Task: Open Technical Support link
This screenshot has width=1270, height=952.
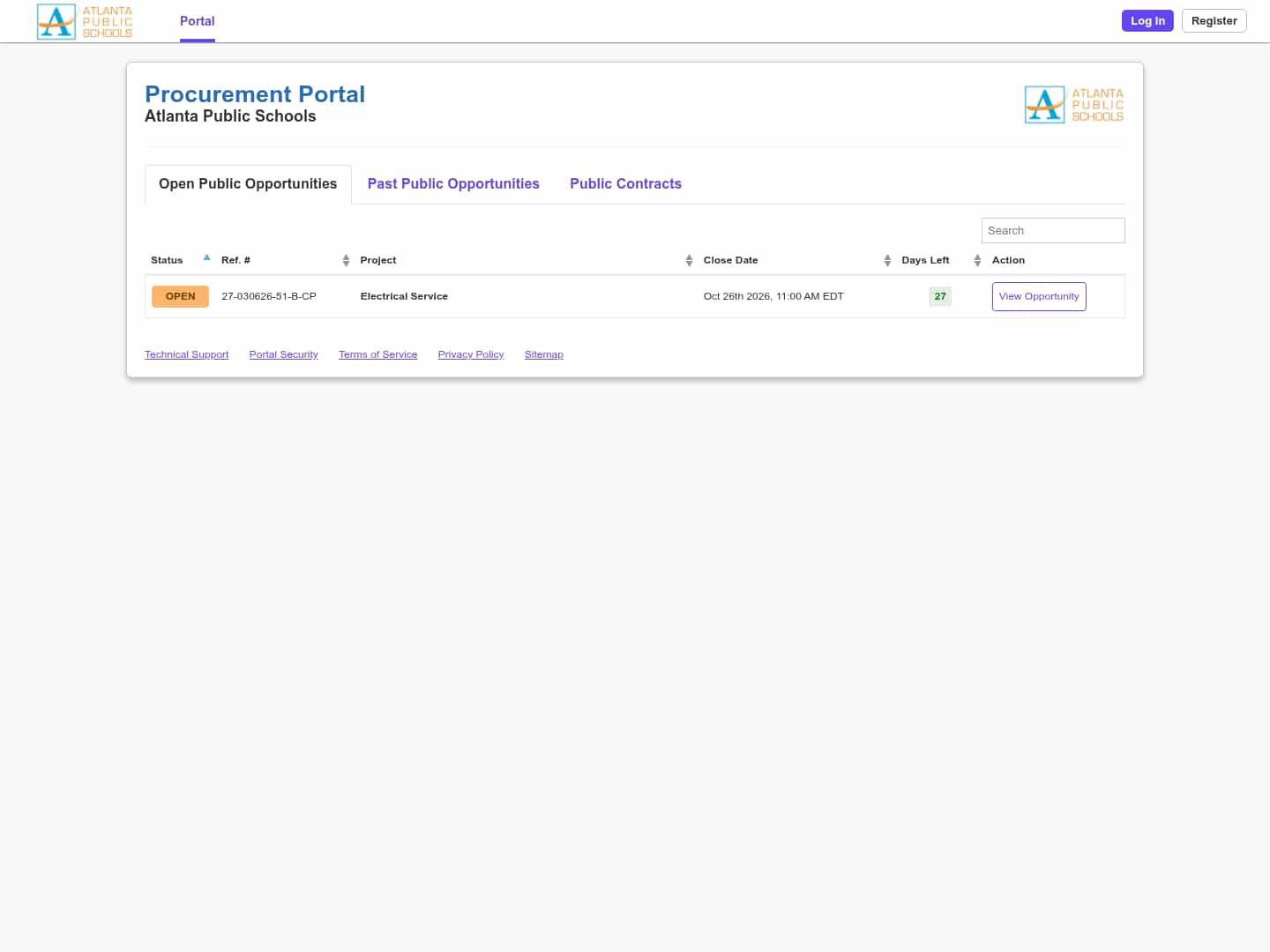Action: click(186, 354)
